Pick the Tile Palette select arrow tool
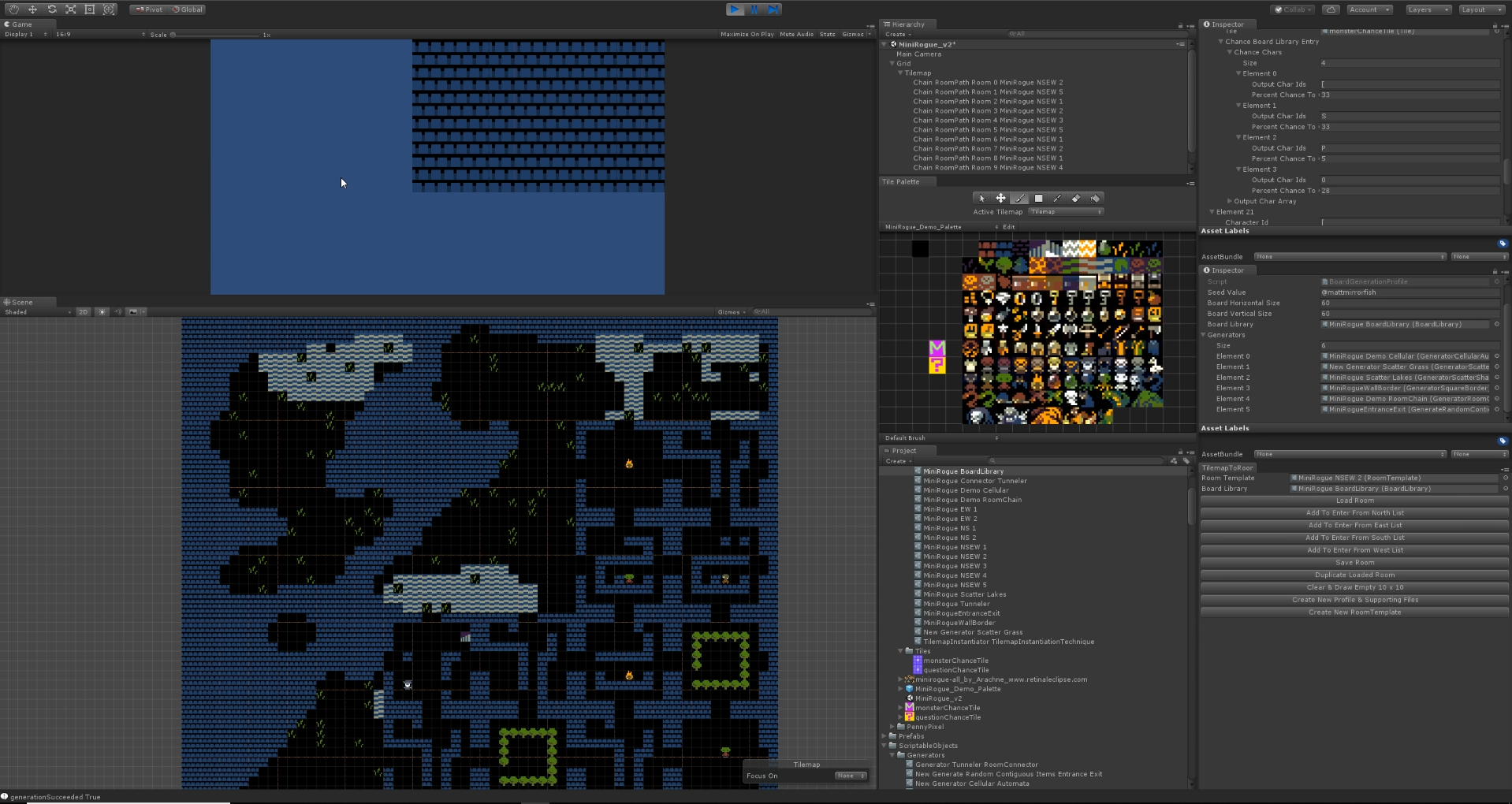This screenshot has height=804, width=1512. (981, 199)
